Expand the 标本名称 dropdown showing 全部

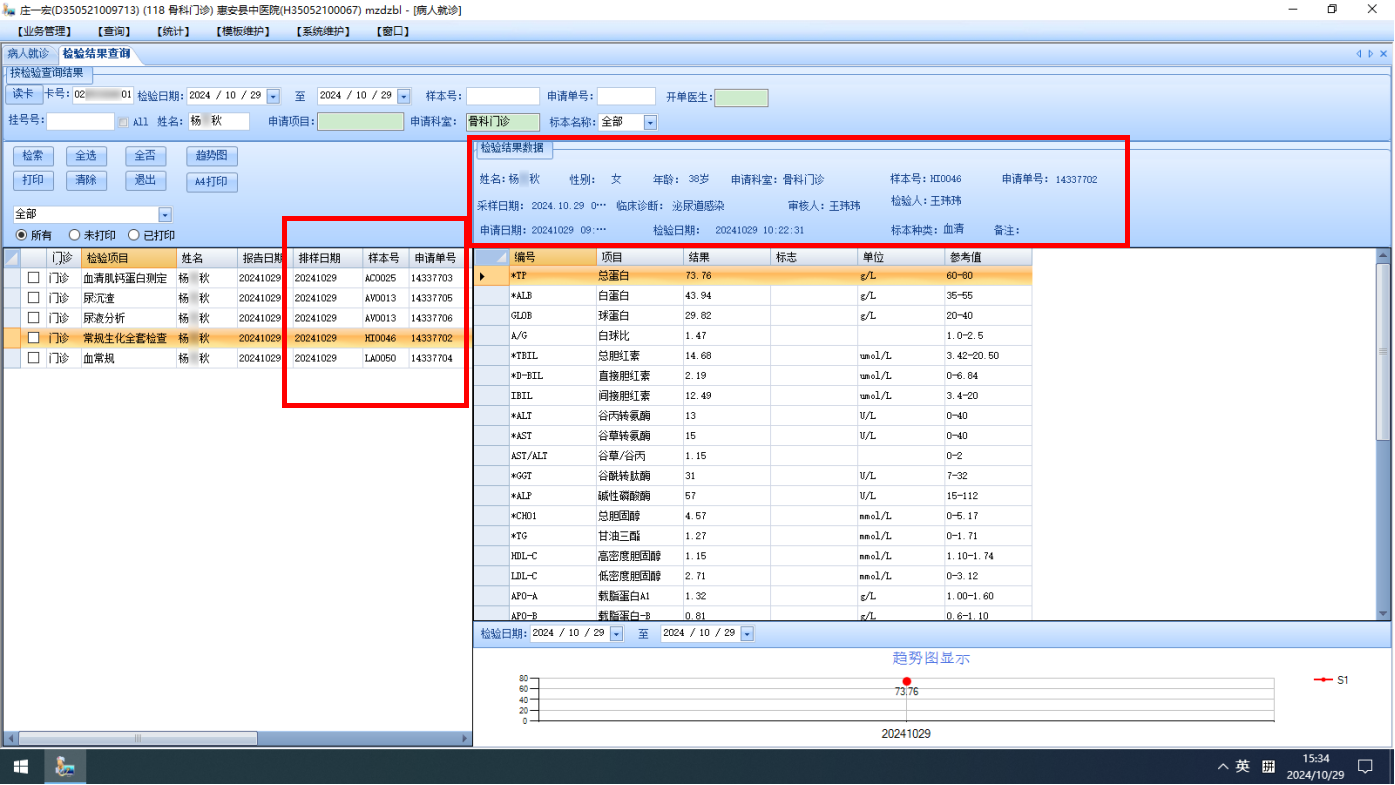pos(650,122)
